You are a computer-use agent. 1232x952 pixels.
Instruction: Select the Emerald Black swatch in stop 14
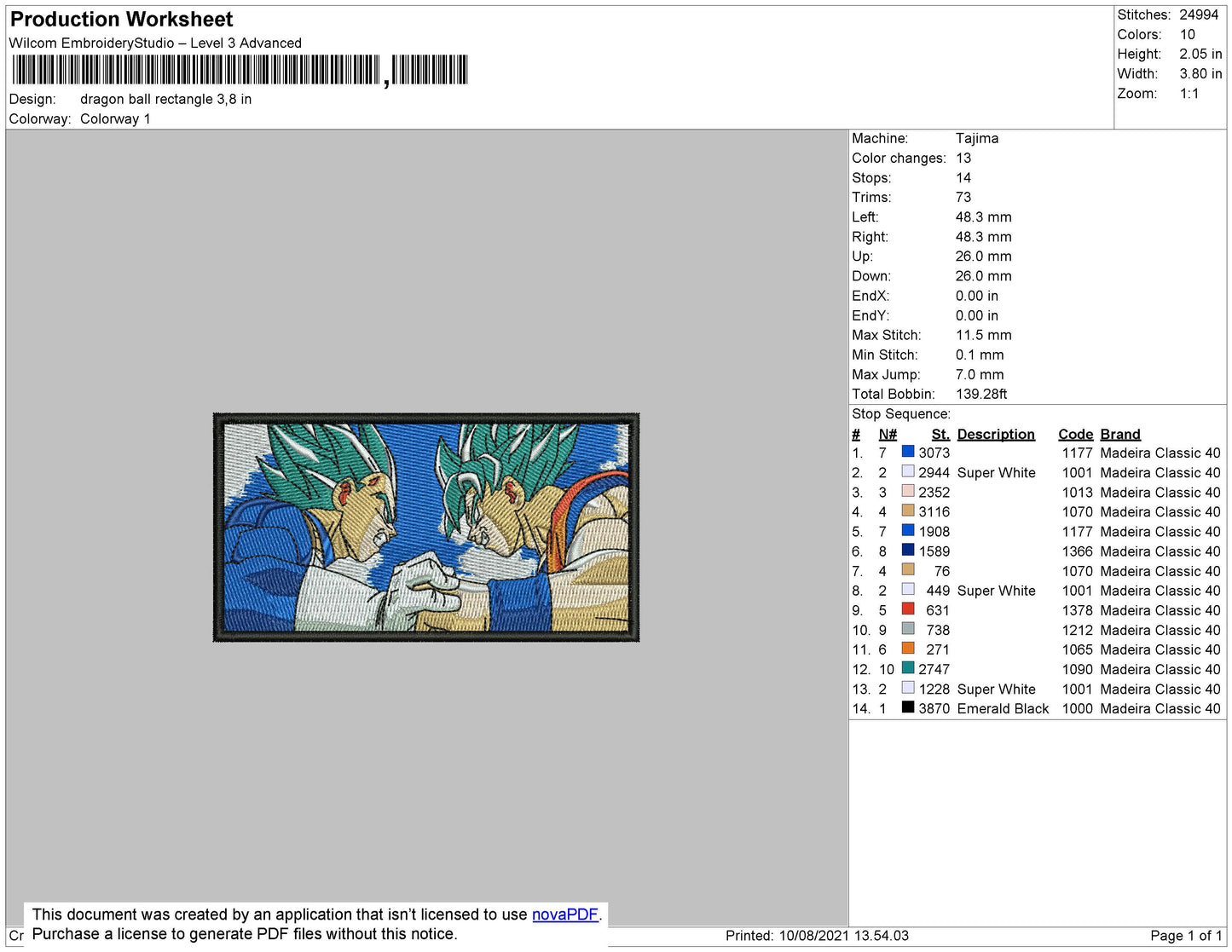click(x=908, y=707)
